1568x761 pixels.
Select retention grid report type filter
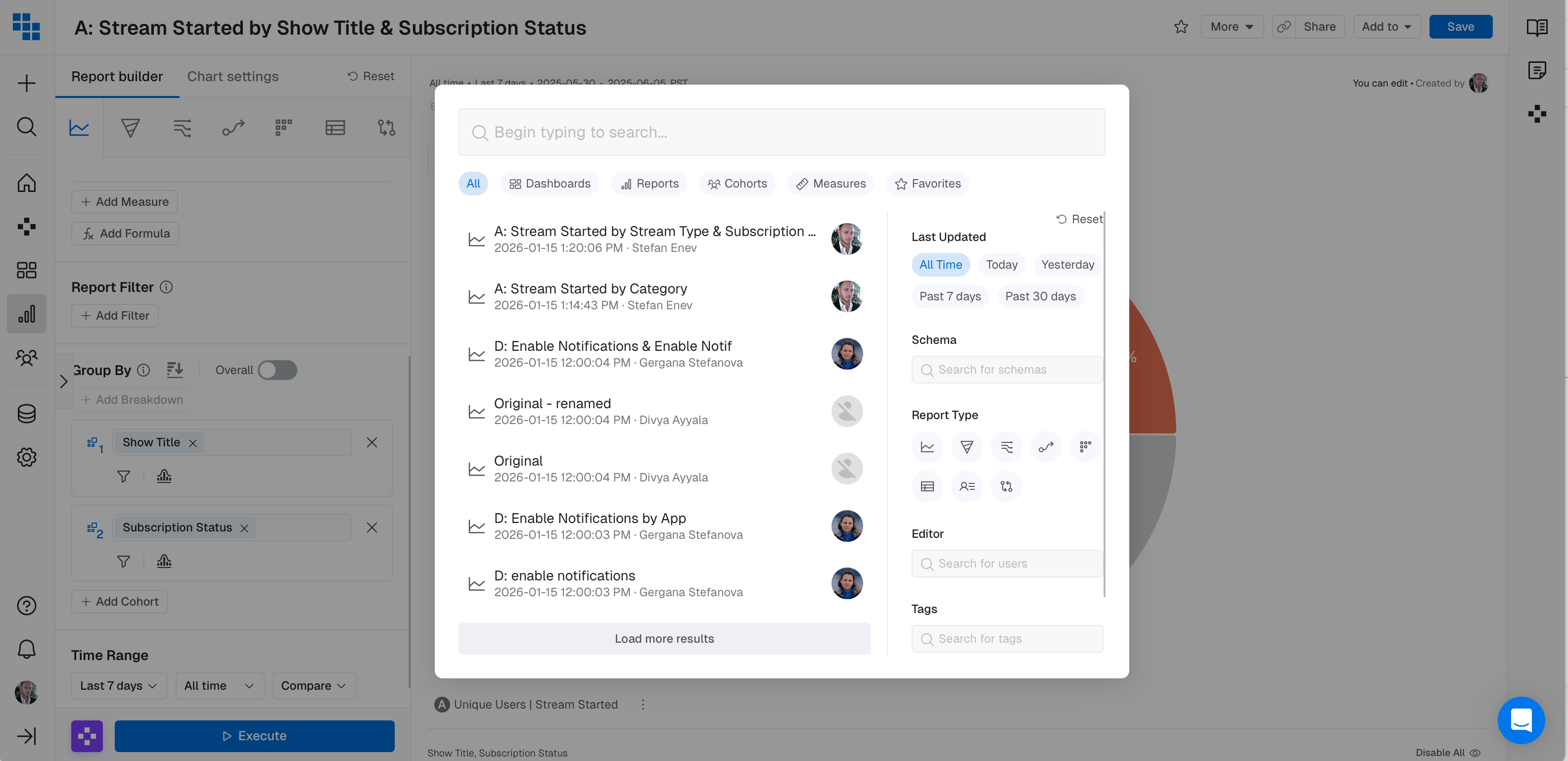(x=1085, y=447)
